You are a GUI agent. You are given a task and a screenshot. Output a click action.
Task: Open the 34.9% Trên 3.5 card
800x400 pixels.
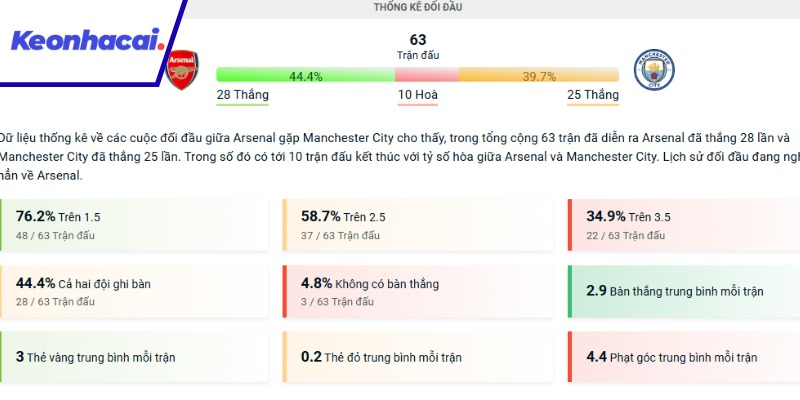point(683,225)
